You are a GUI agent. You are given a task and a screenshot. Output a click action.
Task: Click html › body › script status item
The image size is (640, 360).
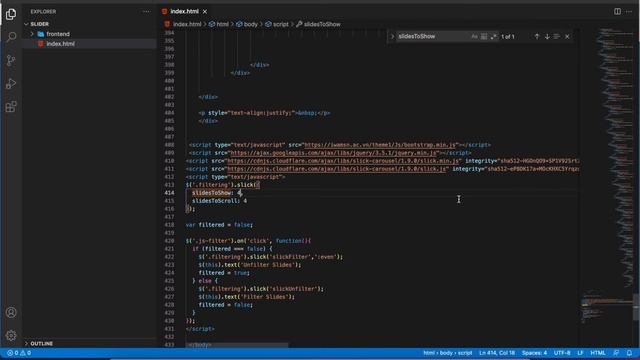(447, 353)
